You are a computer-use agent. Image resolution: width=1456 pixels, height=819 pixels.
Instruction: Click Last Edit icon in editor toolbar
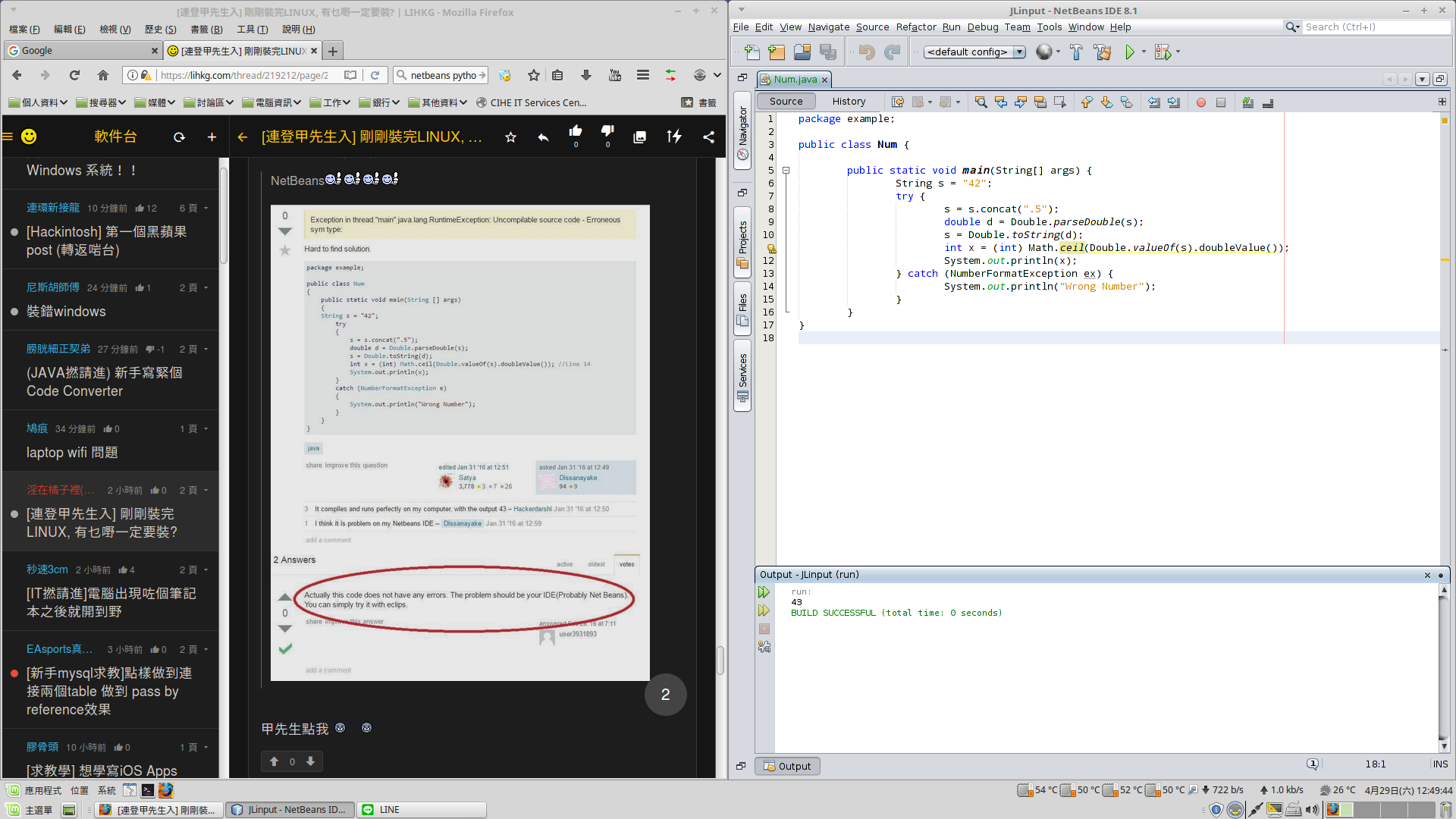(898, 102)
